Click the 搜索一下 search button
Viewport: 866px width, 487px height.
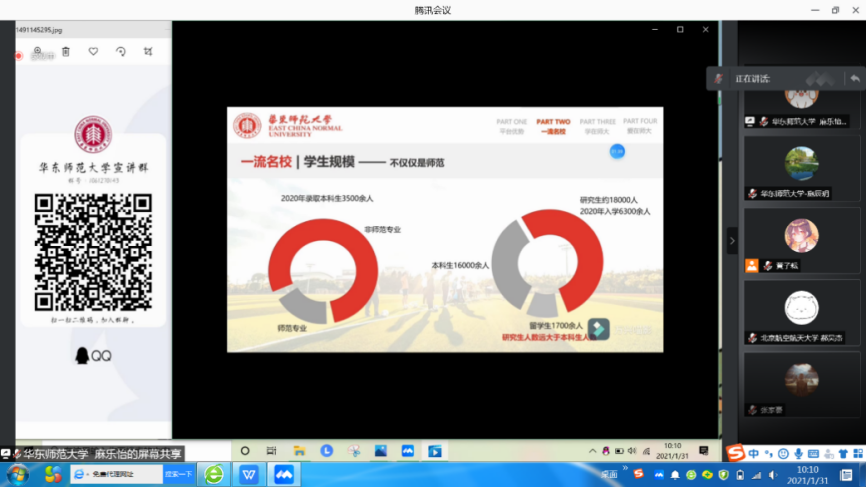(x=178, y=474)
